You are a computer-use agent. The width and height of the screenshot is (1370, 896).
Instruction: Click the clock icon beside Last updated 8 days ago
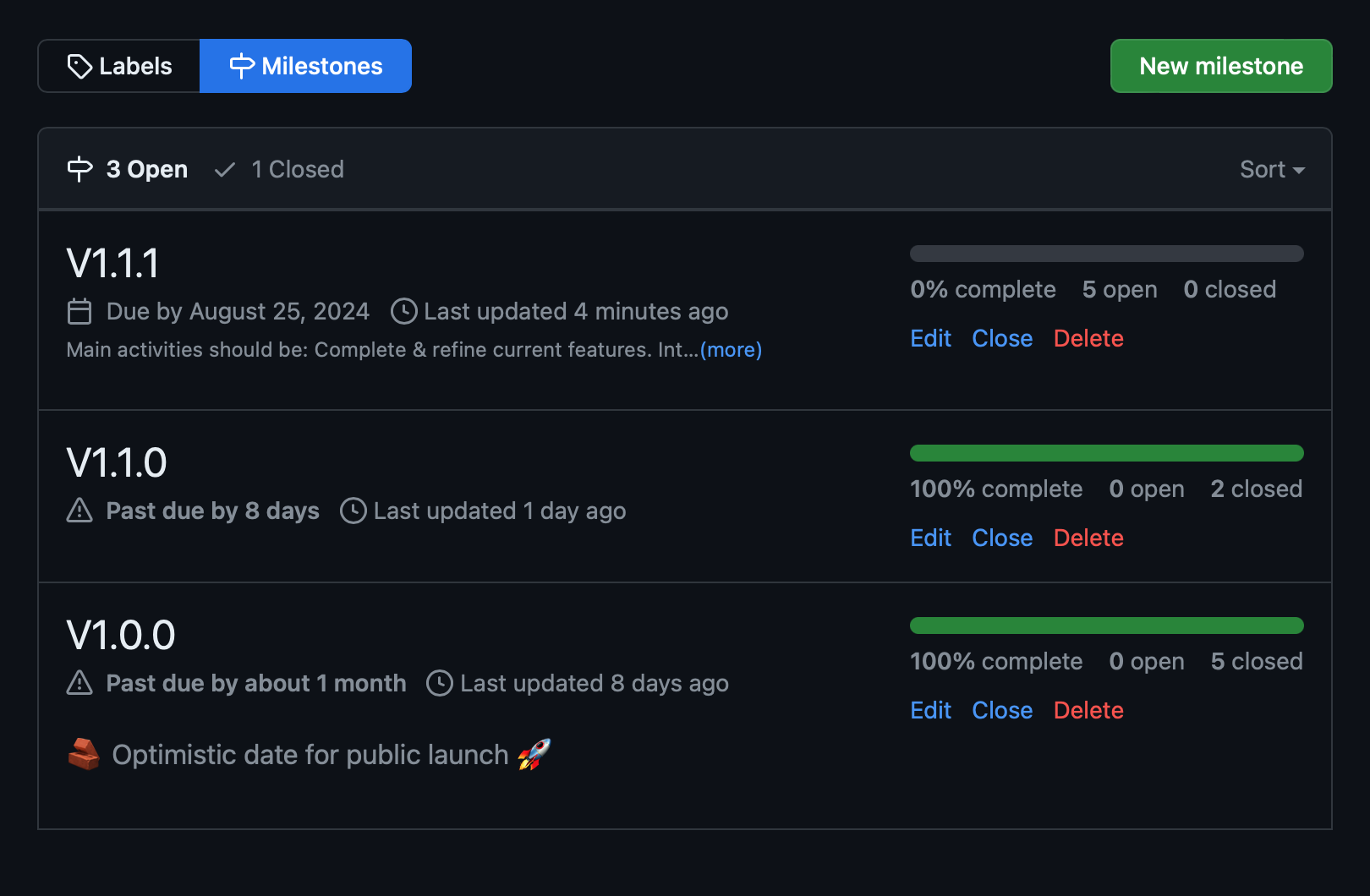pos(440,683)
